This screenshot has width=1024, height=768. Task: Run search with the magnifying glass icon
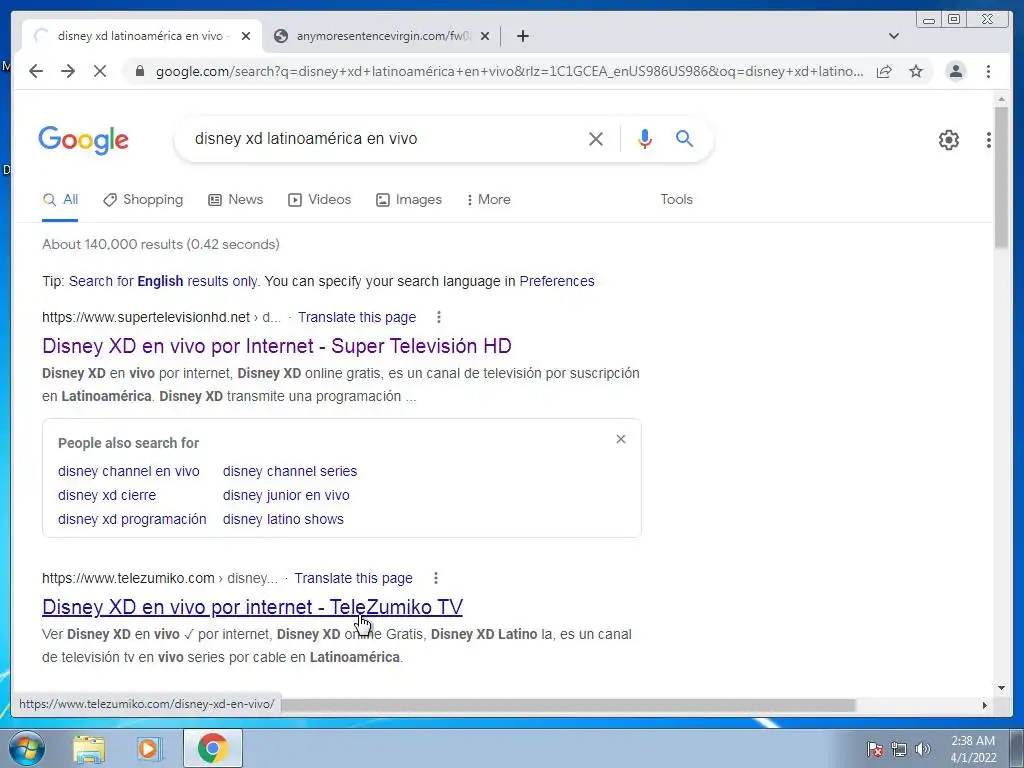(x=684, y=138)
